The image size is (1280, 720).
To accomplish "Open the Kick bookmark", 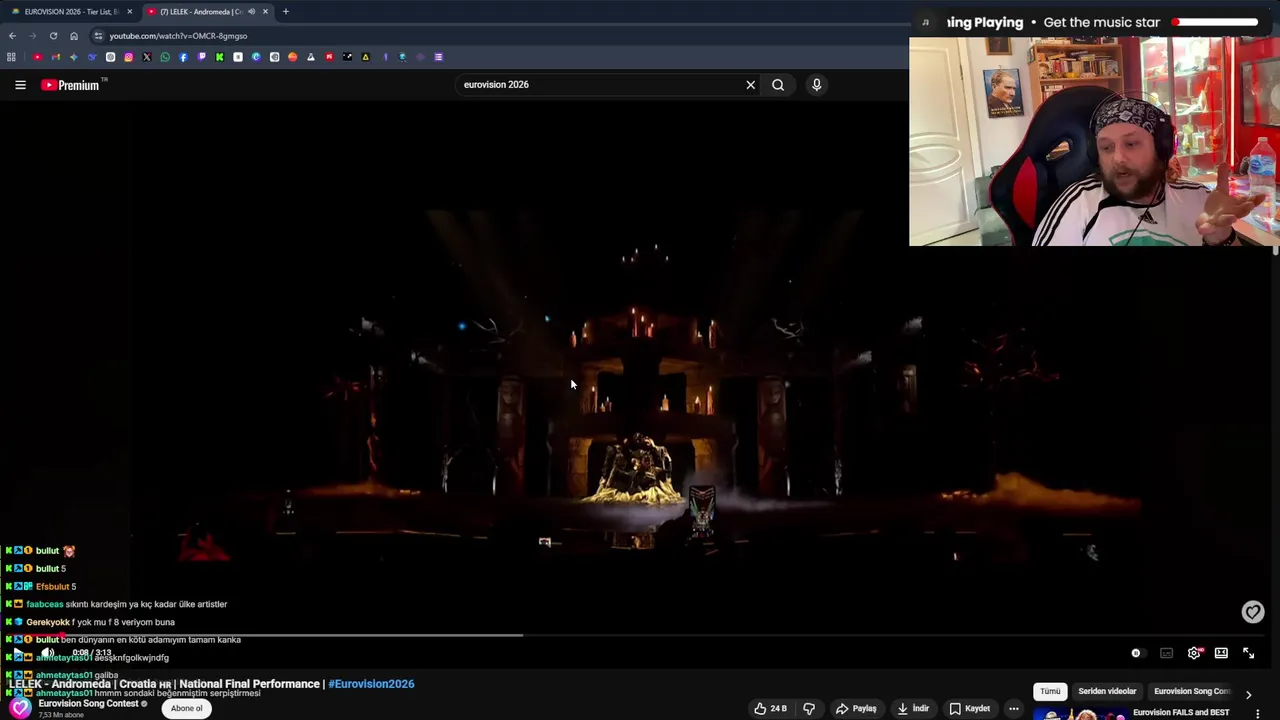I will click(219, 57).
